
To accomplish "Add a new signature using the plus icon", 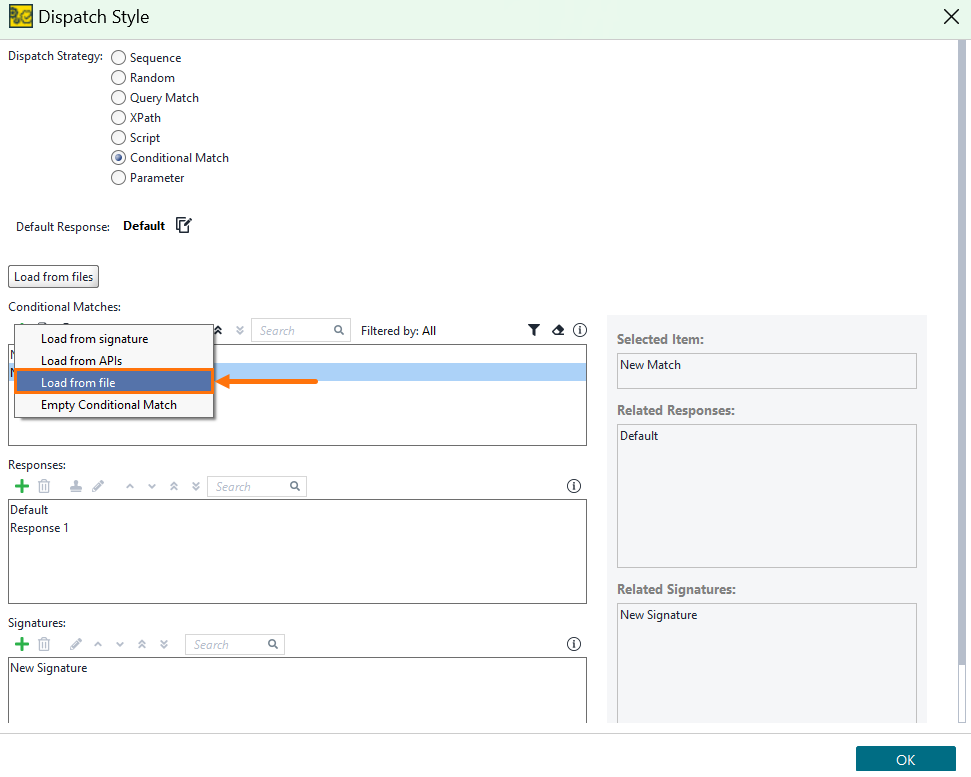I will coord(22,644).
